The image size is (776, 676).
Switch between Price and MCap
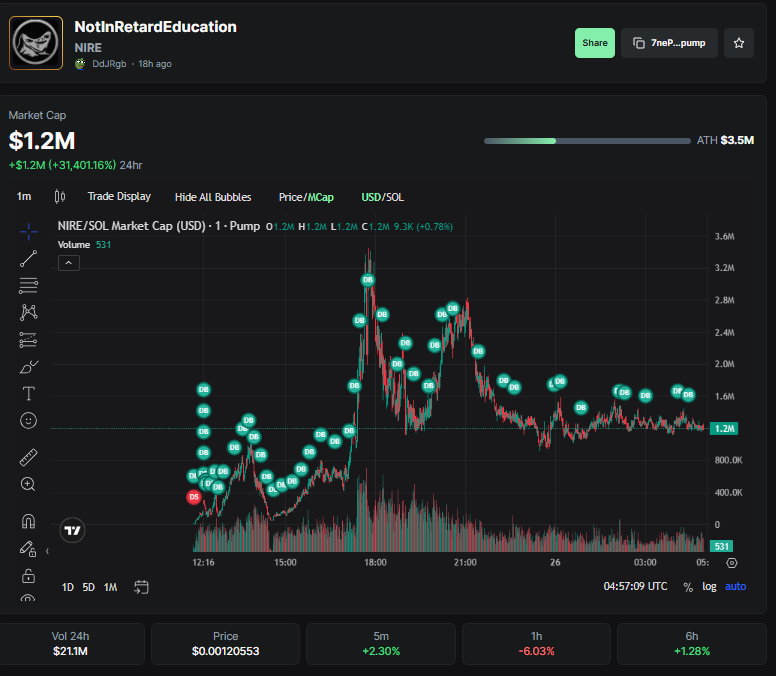(x=306, y=197)
